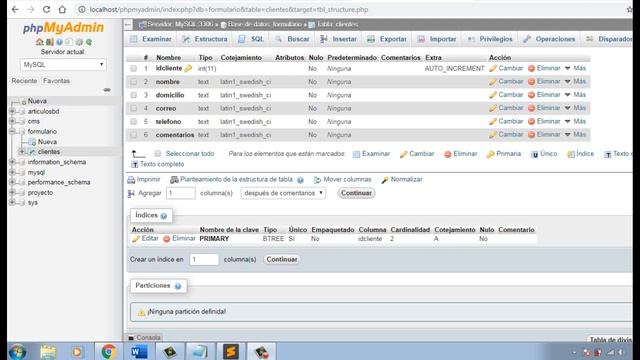Open the Más dropdown for idcliente
This screenshot has width=640, height=360.
tap(576, 68)
